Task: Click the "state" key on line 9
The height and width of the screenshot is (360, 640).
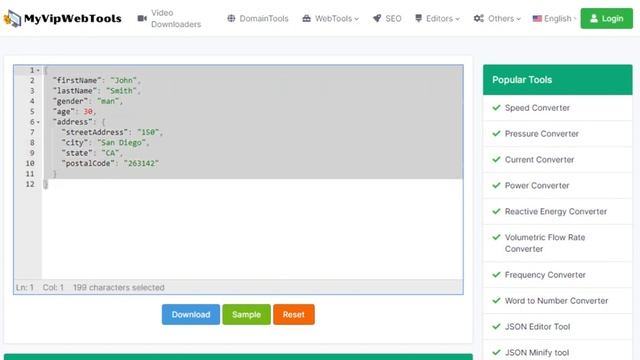Action: click(77, 153)
